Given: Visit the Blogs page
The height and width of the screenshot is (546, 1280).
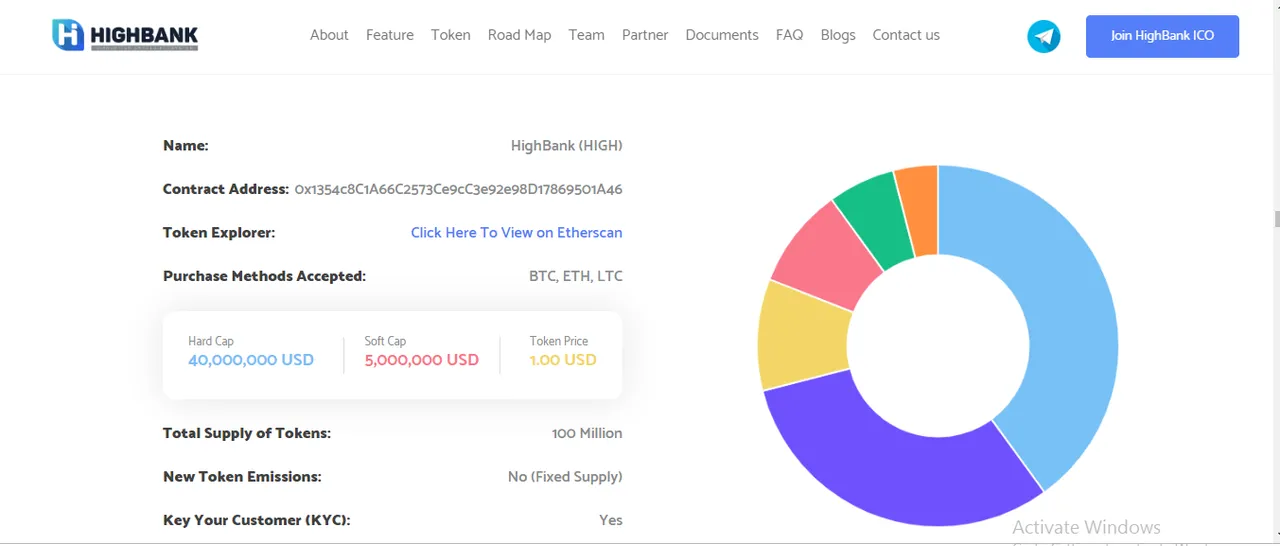Looking at the screenshot, I should pyautogui.click(x=838, y=35).
